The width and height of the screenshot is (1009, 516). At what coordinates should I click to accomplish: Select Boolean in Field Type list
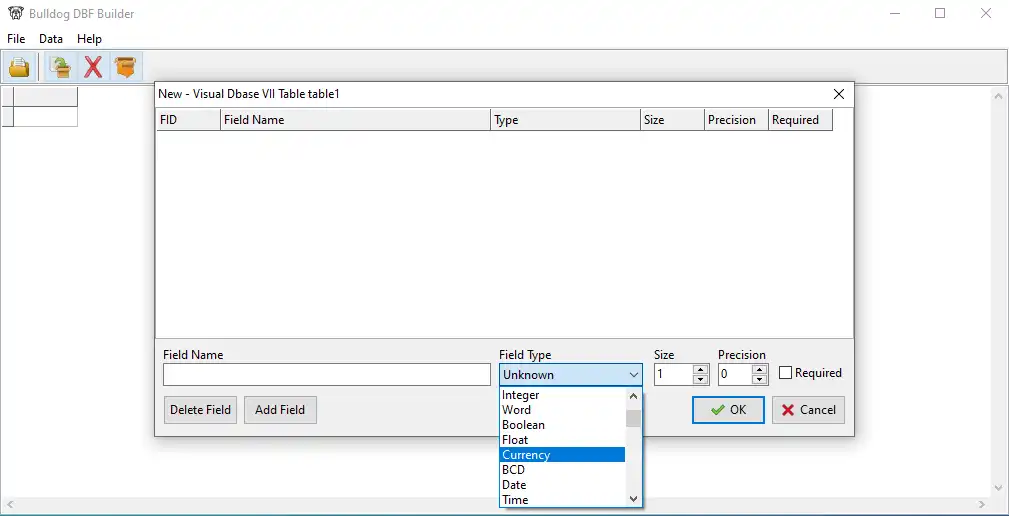pyautogui.click(x=563, y=425)
